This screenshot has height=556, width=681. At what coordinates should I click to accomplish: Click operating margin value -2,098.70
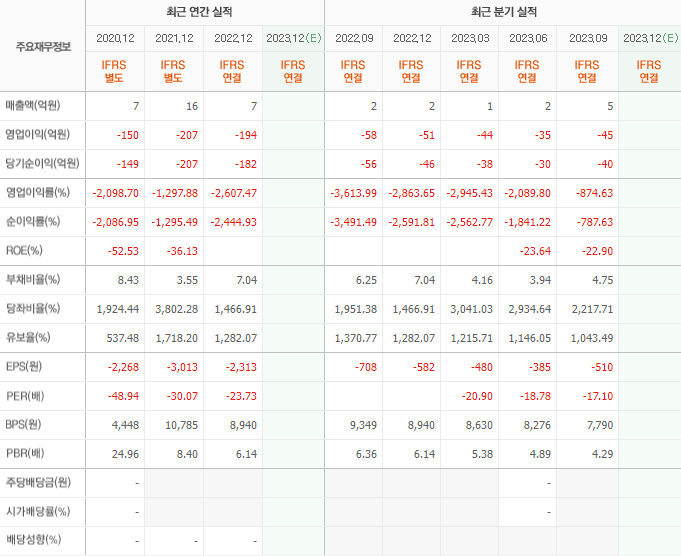[116, 193]
